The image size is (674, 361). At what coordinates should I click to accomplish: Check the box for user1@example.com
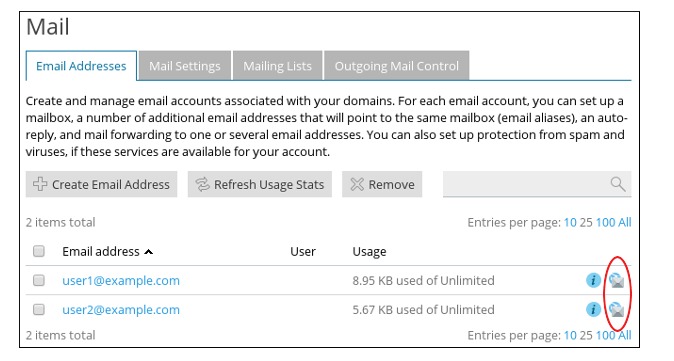pos(39,280)
